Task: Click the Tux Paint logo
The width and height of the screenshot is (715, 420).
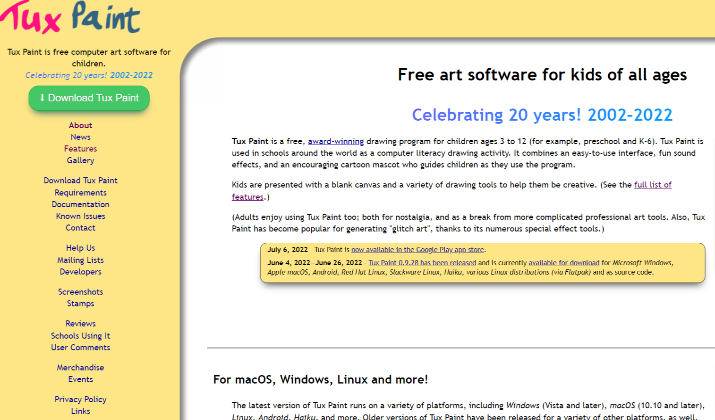Action: [x=70, y=17]
